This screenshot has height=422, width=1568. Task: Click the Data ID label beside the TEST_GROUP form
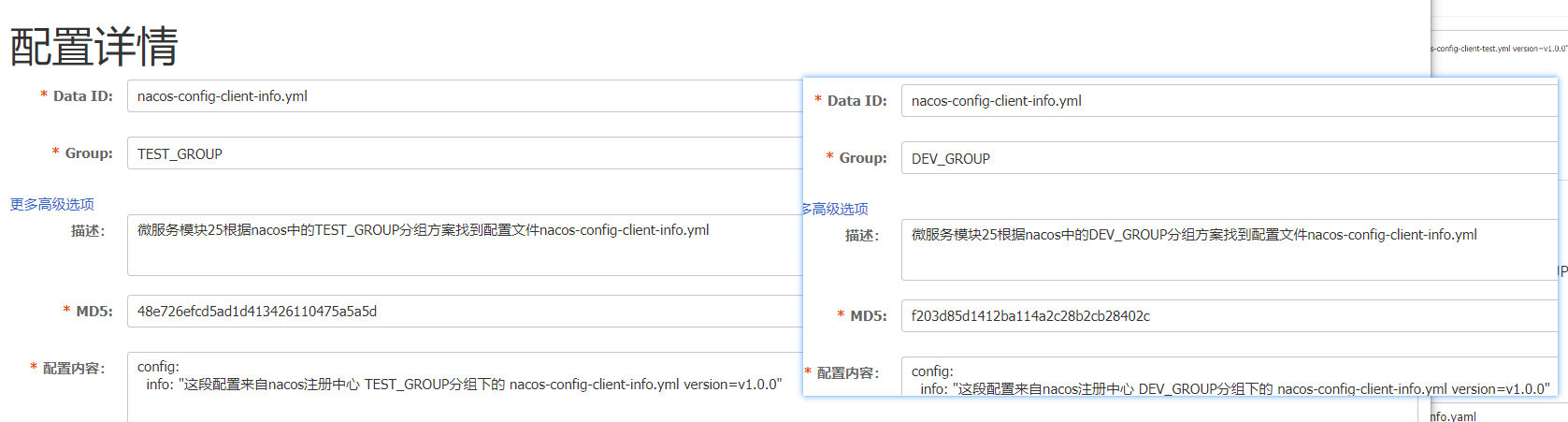tap(82, 96)
